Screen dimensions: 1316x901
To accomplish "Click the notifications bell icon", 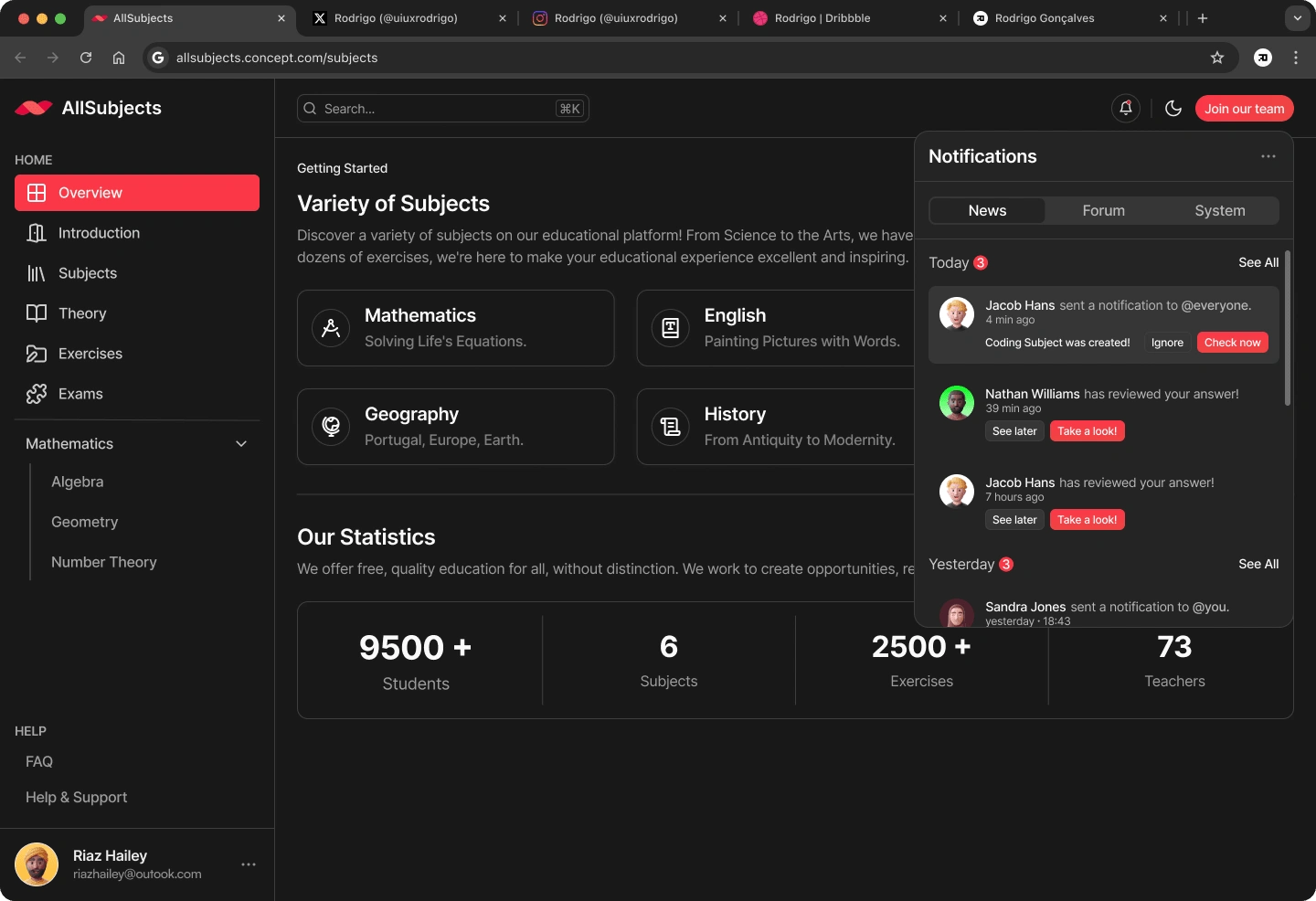I will [x=1126, y=109].
